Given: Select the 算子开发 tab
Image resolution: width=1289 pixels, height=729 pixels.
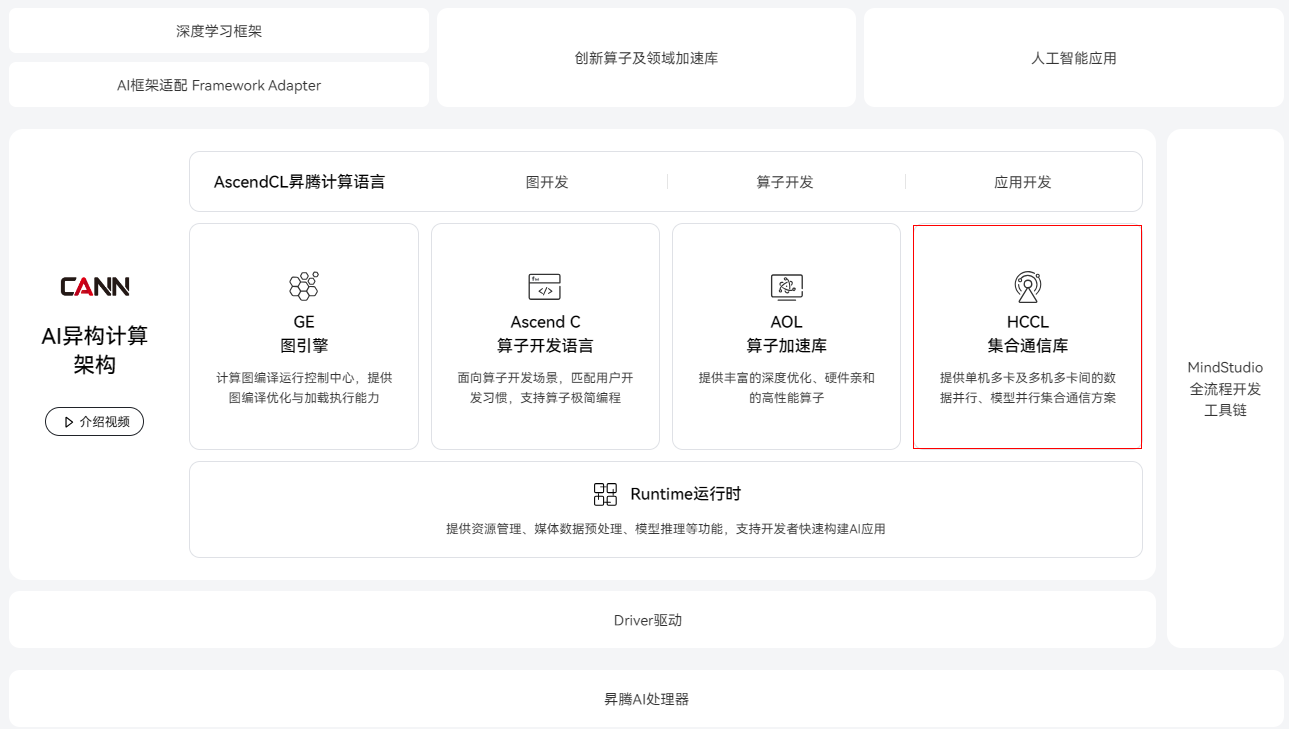Looking at the screenshot, I should (785, 182).
